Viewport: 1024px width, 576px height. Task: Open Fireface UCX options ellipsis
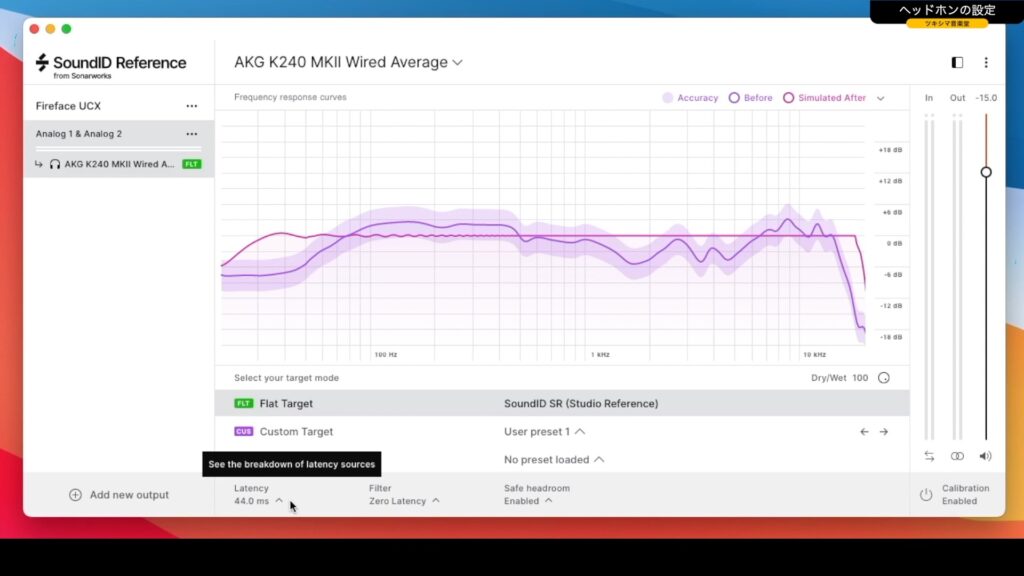coord(191,106)
